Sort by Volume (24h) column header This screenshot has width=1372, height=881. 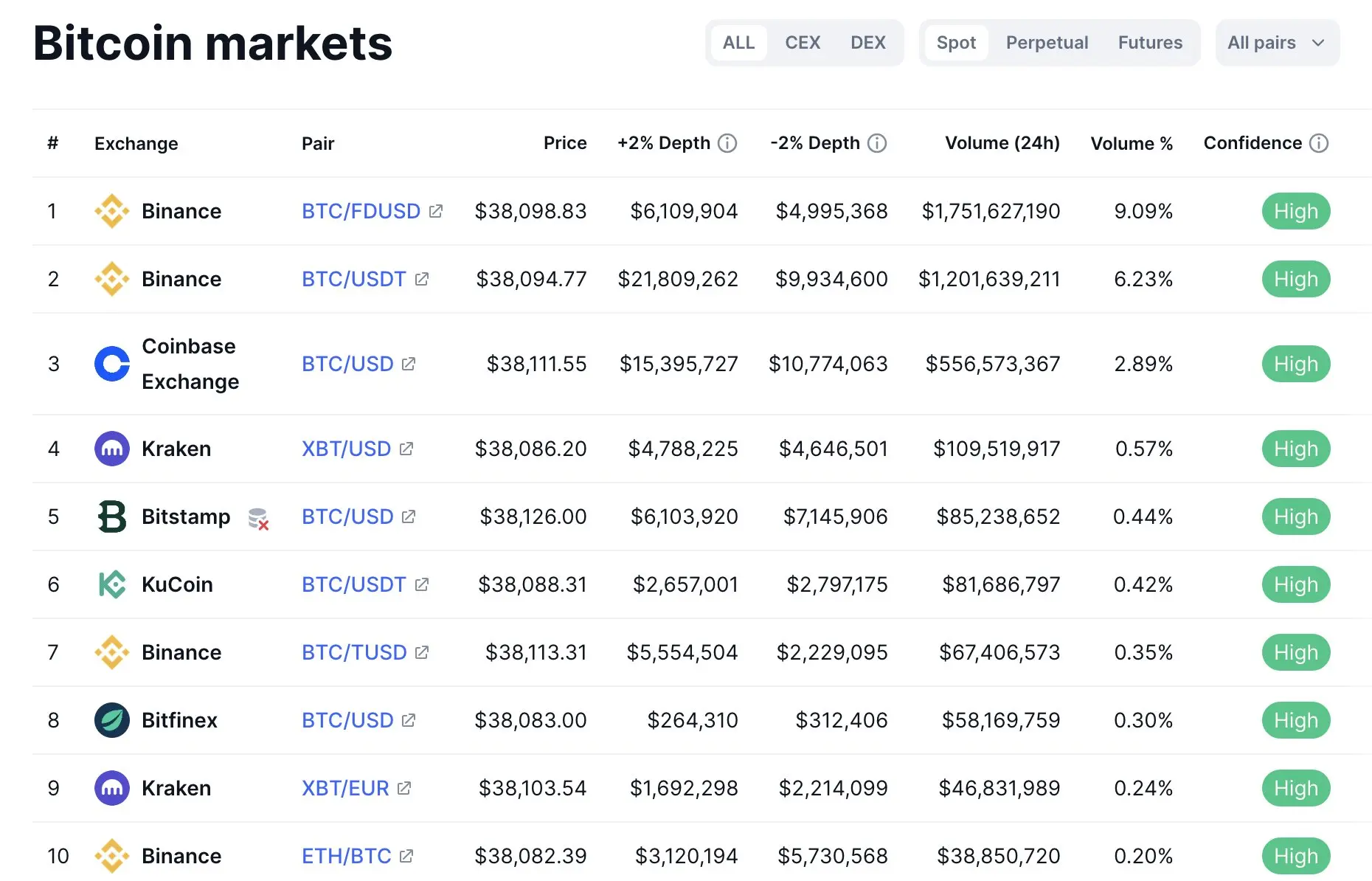coord(1002,143)
